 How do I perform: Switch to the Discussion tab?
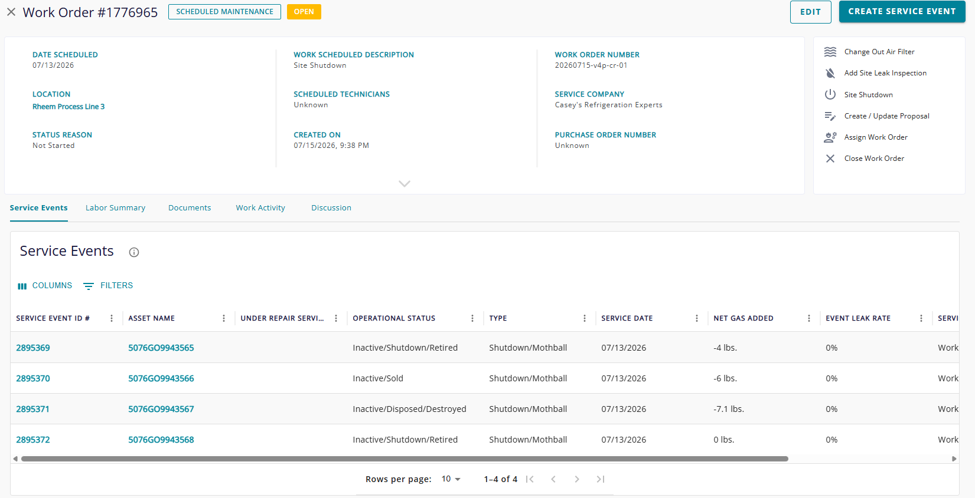point(331,208)
